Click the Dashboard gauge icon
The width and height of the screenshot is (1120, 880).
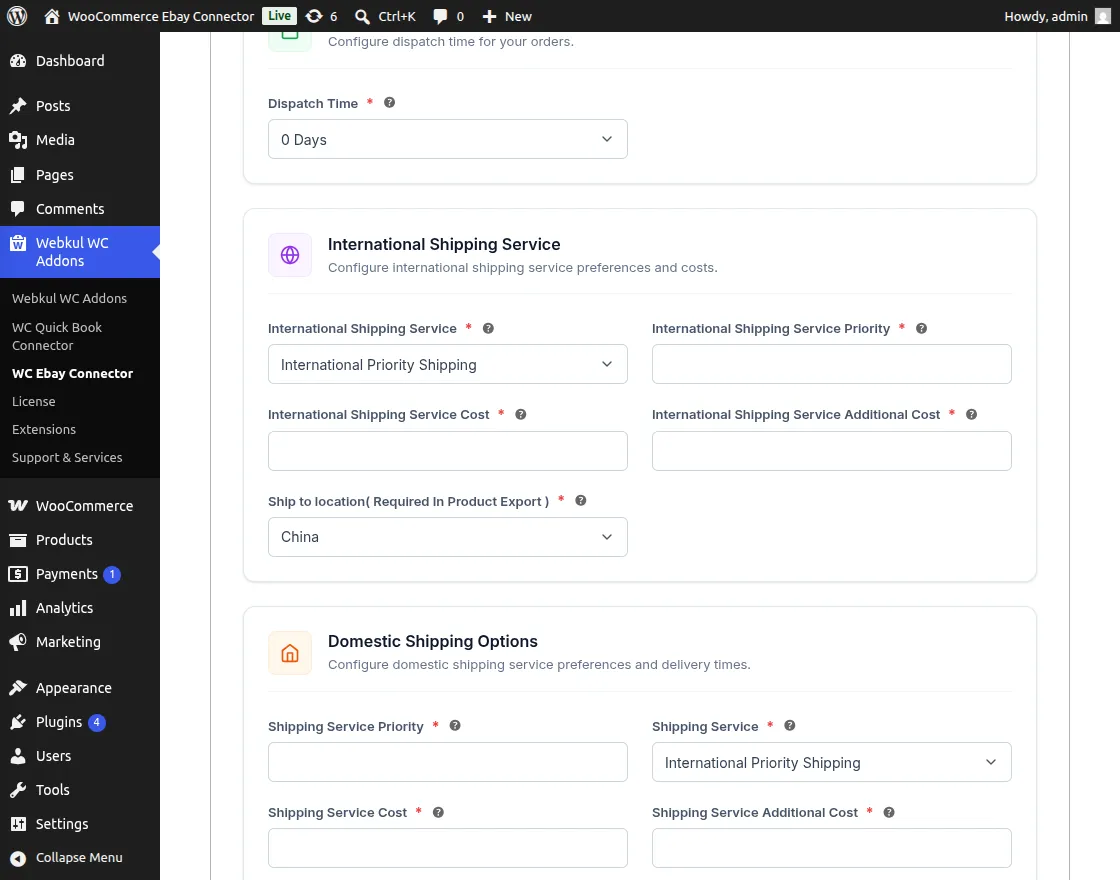click(x=18, y=61)
